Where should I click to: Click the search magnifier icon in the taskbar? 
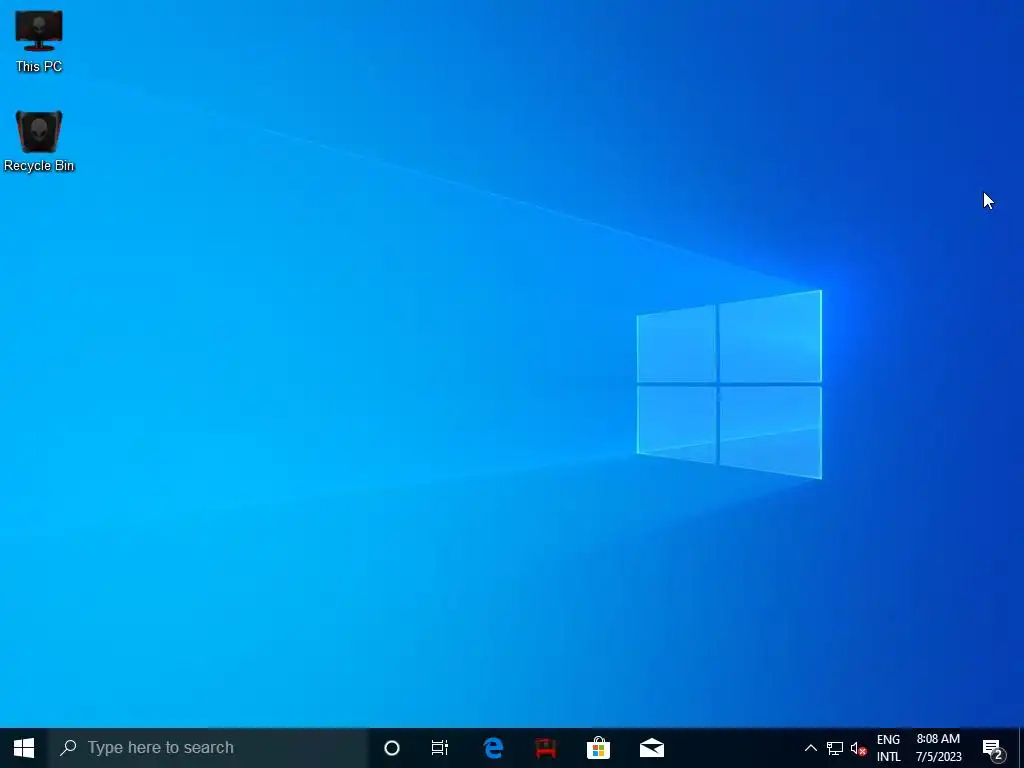68,748
